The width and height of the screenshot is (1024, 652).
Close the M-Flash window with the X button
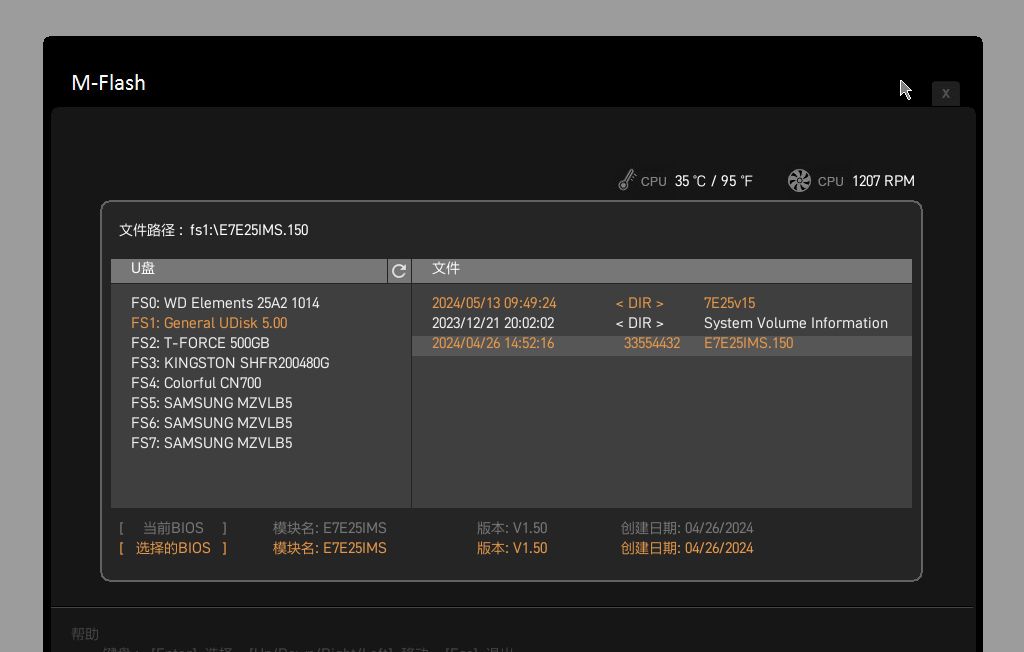click(946, 93)
